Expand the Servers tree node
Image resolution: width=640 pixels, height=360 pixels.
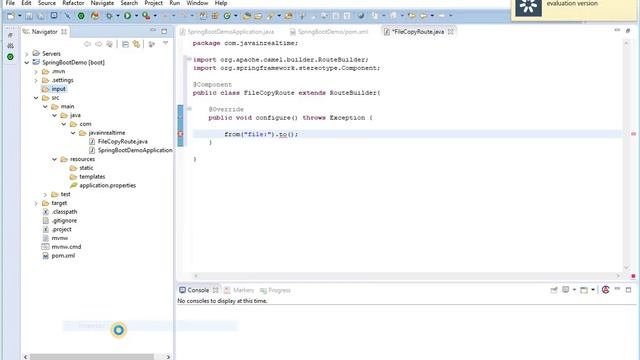click(27, 54)
